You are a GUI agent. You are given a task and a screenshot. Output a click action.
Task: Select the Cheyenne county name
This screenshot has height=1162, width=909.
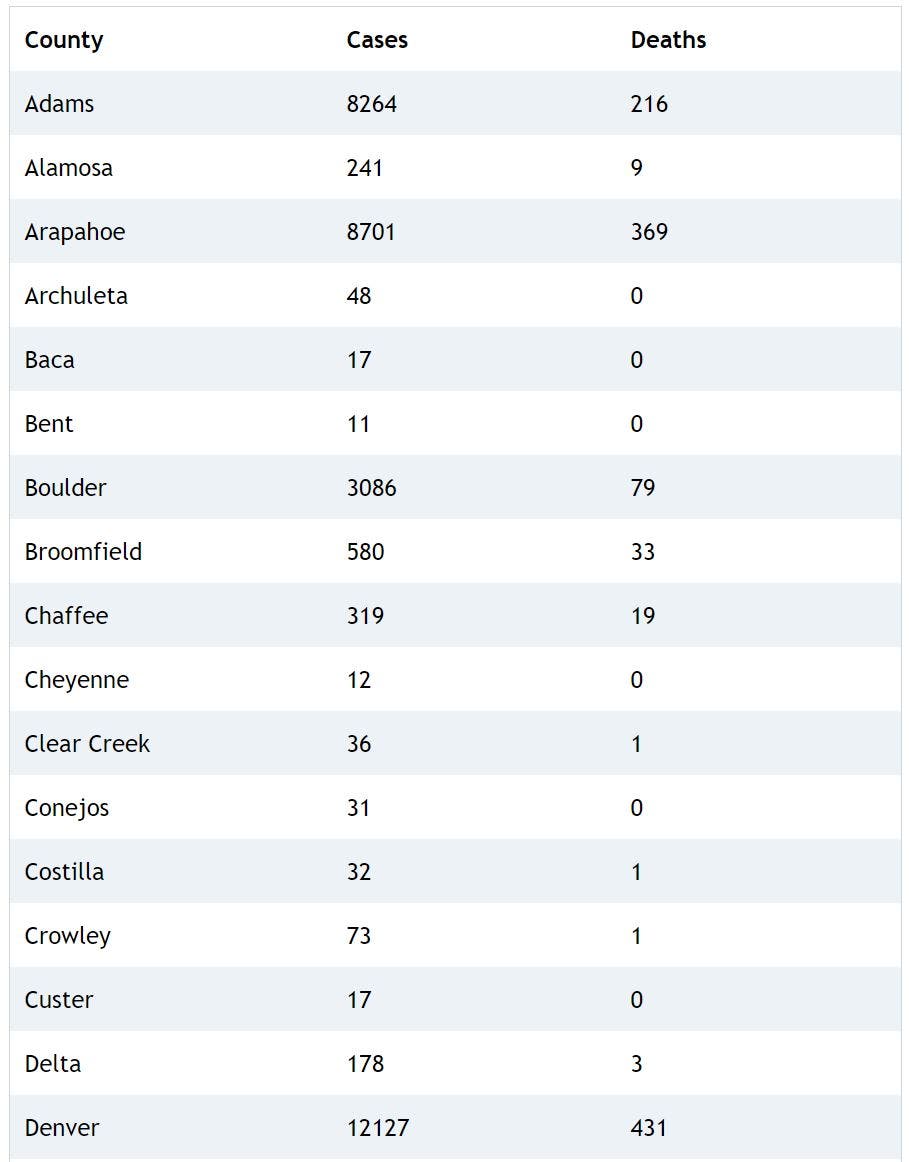(x=77, y=680)
